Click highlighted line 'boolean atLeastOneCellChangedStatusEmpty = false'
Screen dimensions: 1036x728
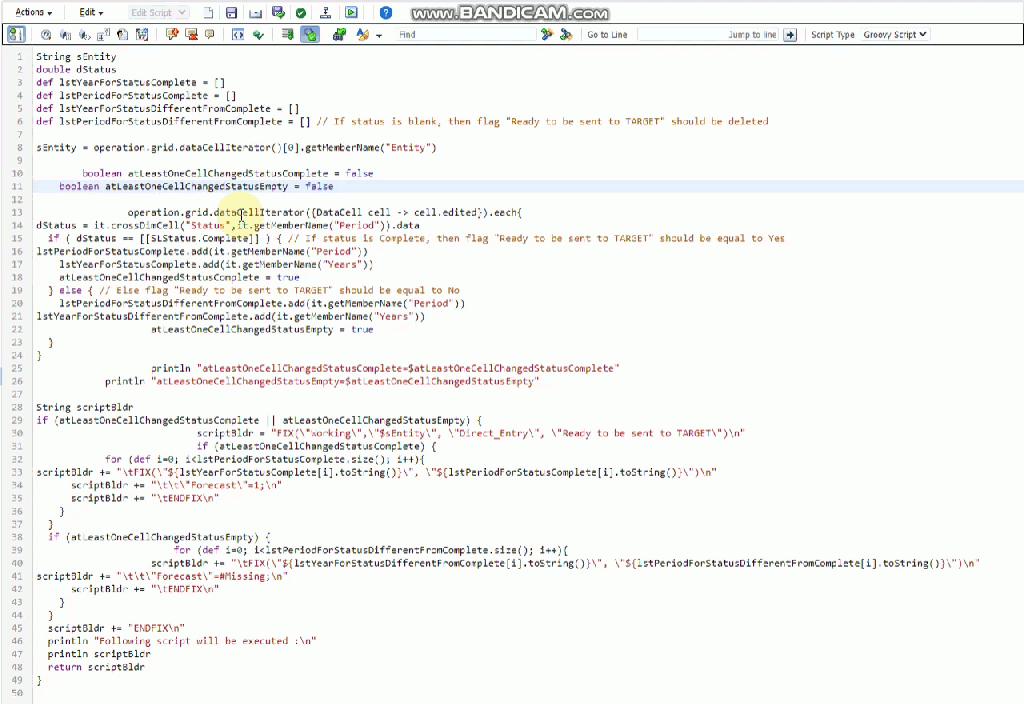pyautogui.click(x=196, y=186)
